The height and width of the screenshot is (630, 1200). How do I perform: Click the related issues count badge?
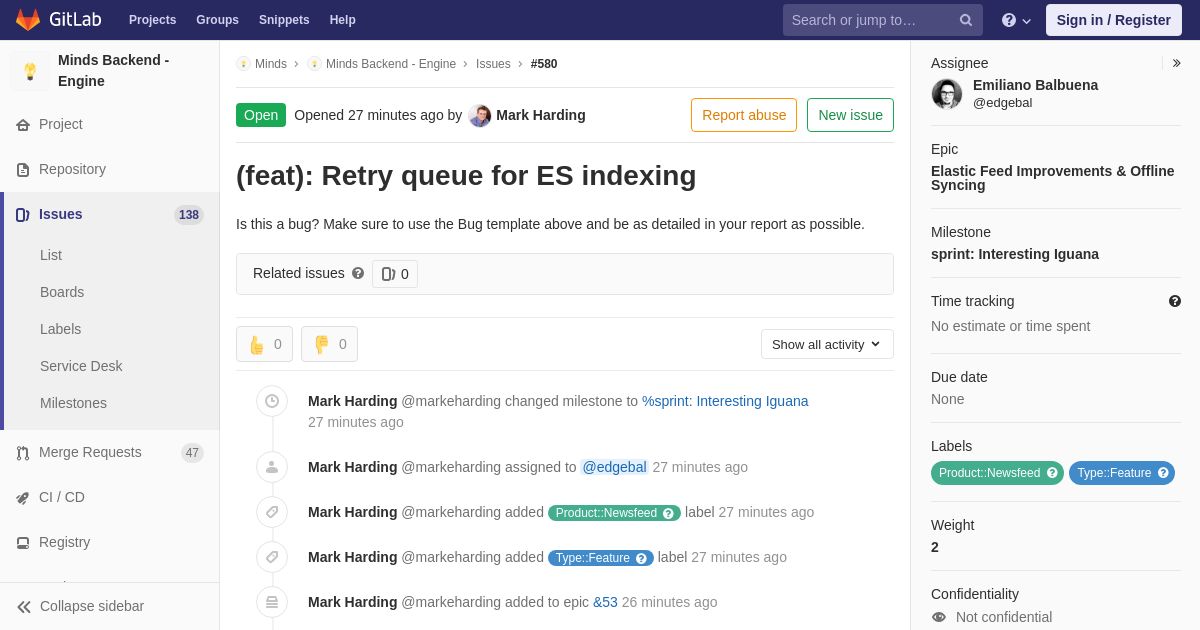point(395,274)
